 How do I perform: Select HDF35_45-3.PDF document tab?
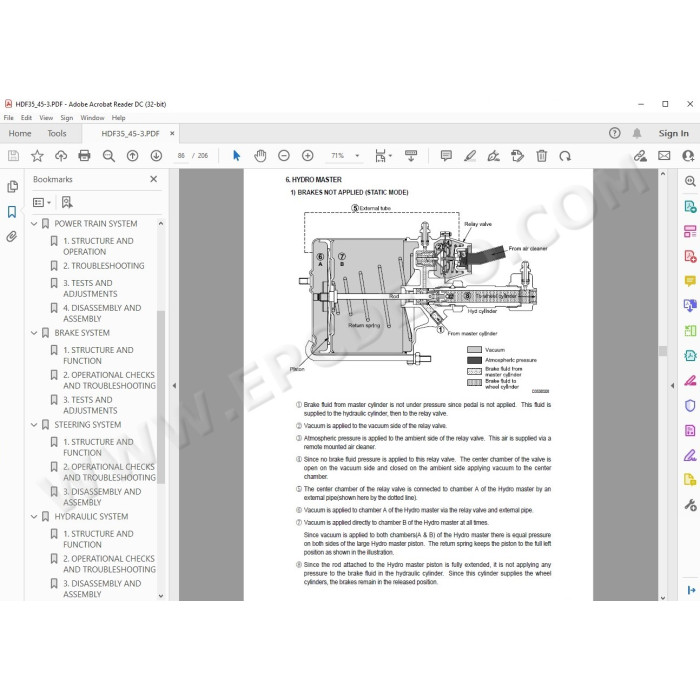[130, 133]
